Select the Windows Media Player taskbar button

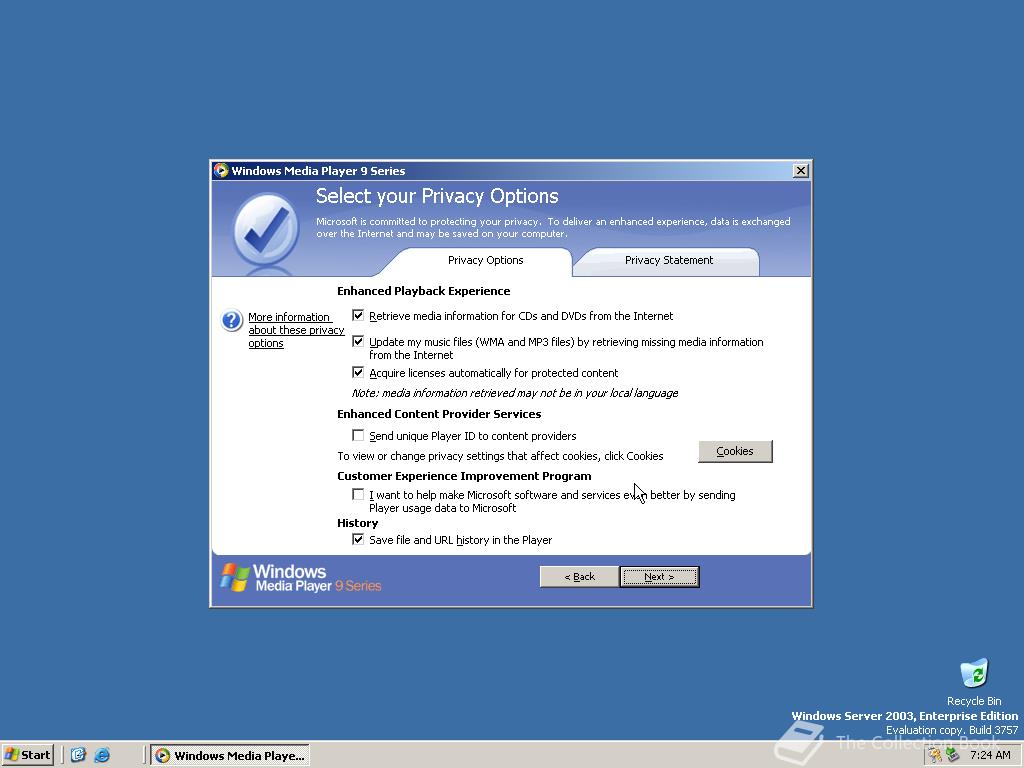point(230,756)
